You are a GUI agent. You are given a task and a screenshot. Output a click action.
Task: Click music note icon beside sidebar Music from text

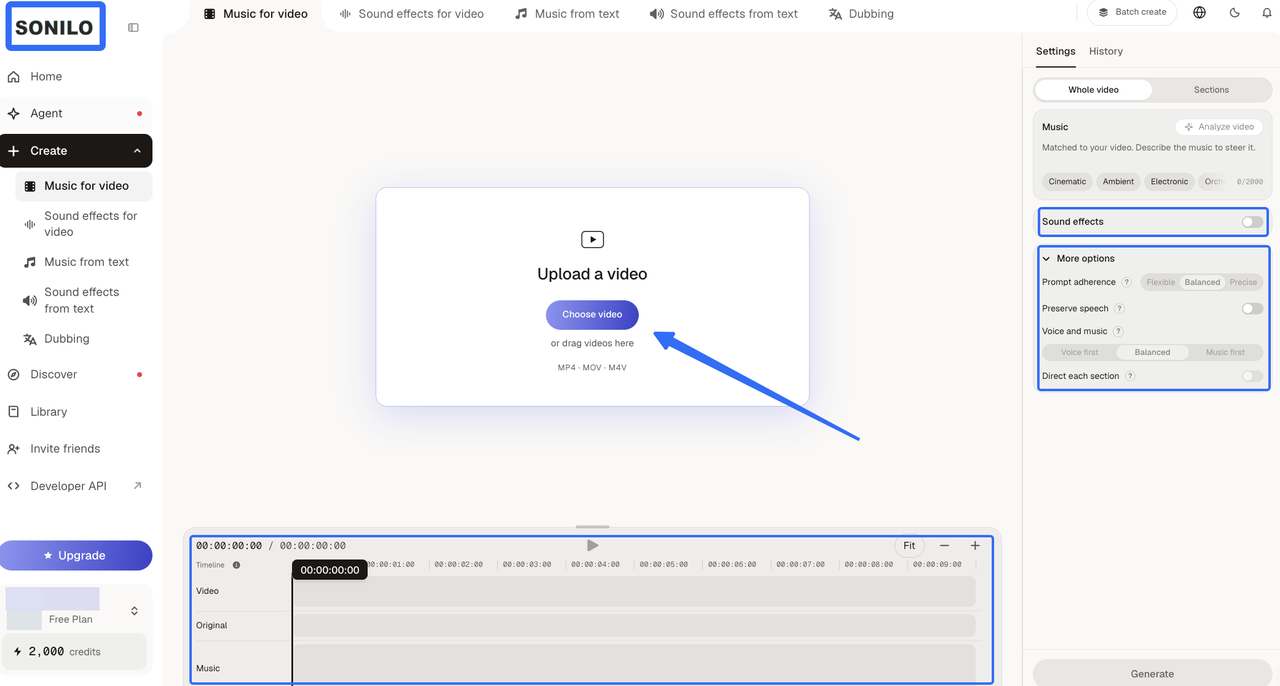(x=30, y=262)
